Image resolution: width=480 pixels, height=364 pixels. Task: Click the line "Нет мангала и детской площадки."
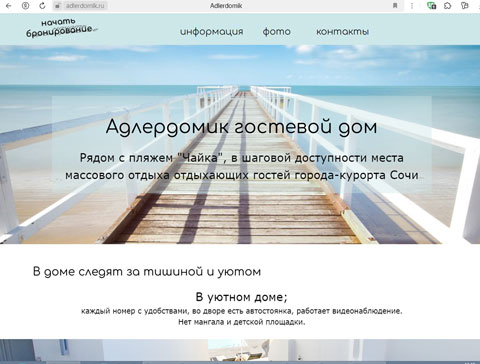[242, 322]
